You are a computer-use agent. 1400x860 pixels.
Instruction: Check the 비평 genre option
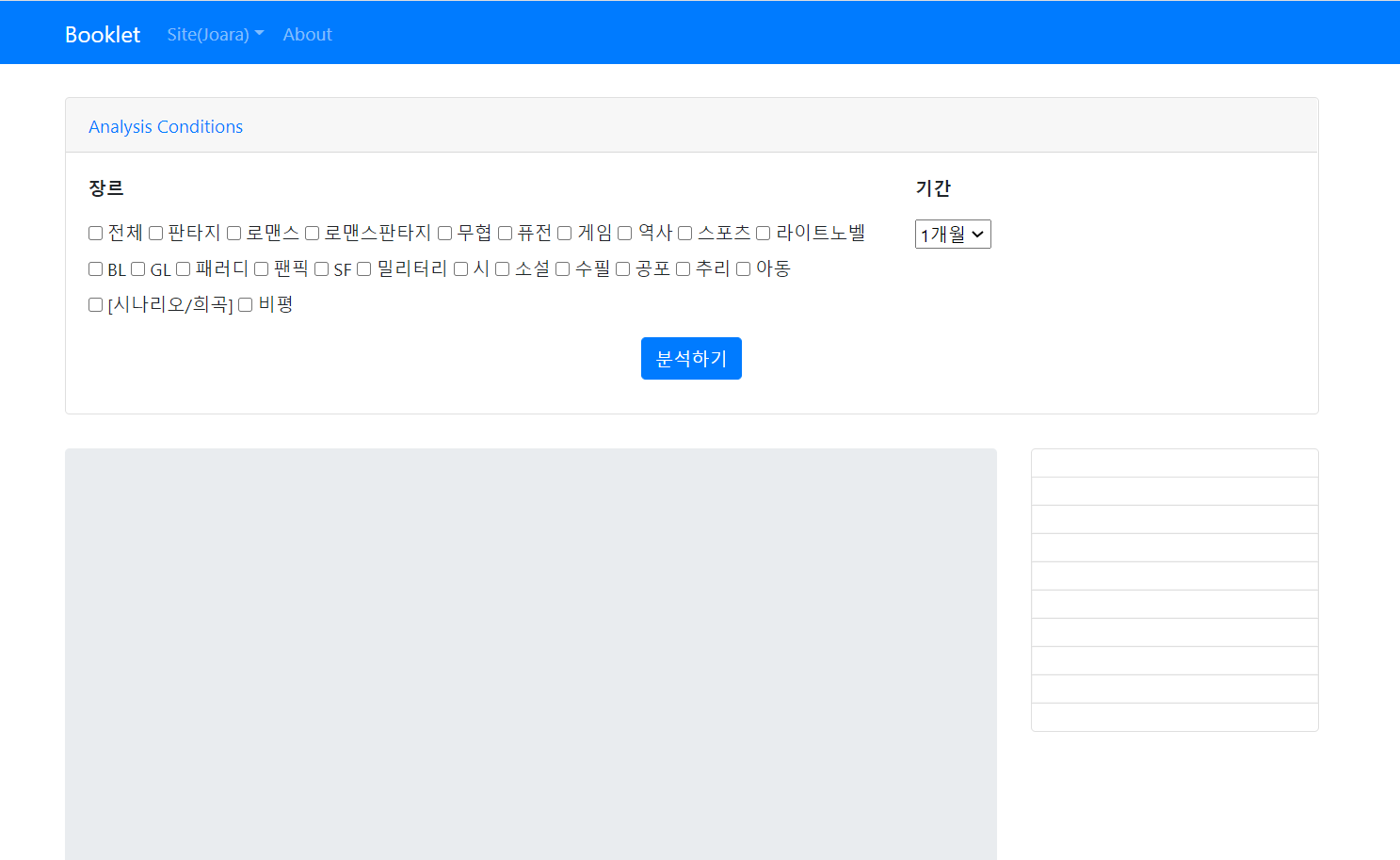pos(245,304)
